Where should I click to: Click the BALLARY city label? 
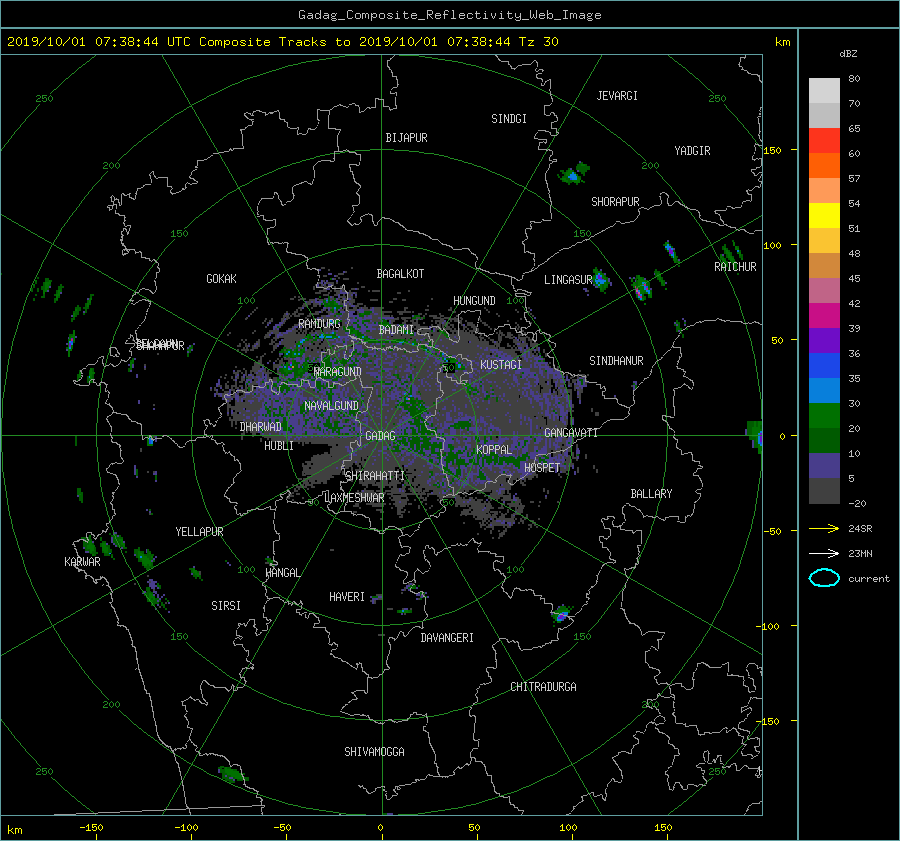pyautogui.click(x=651, y=494)
